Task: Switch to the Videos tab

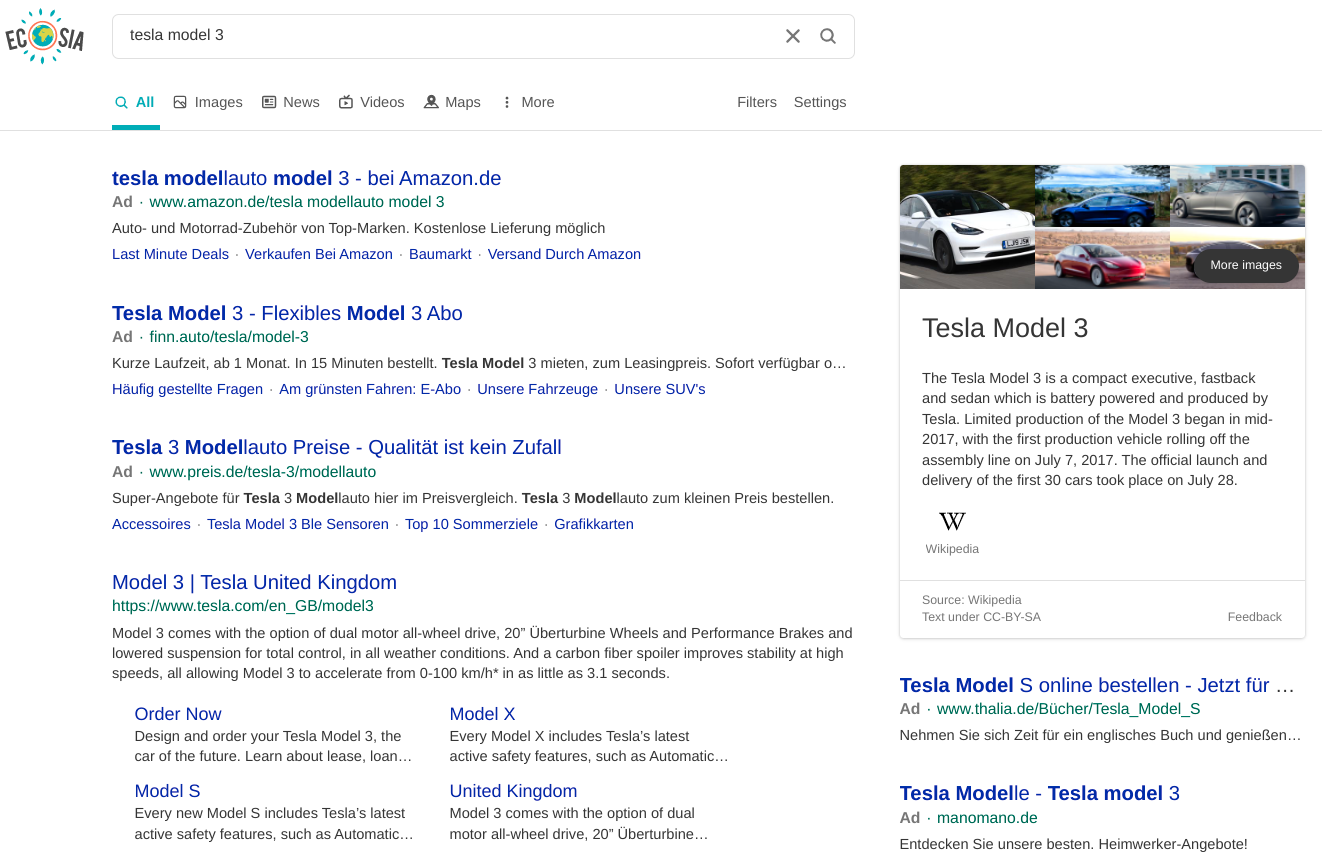Action: pyautogui.click(x=372, y=102)
